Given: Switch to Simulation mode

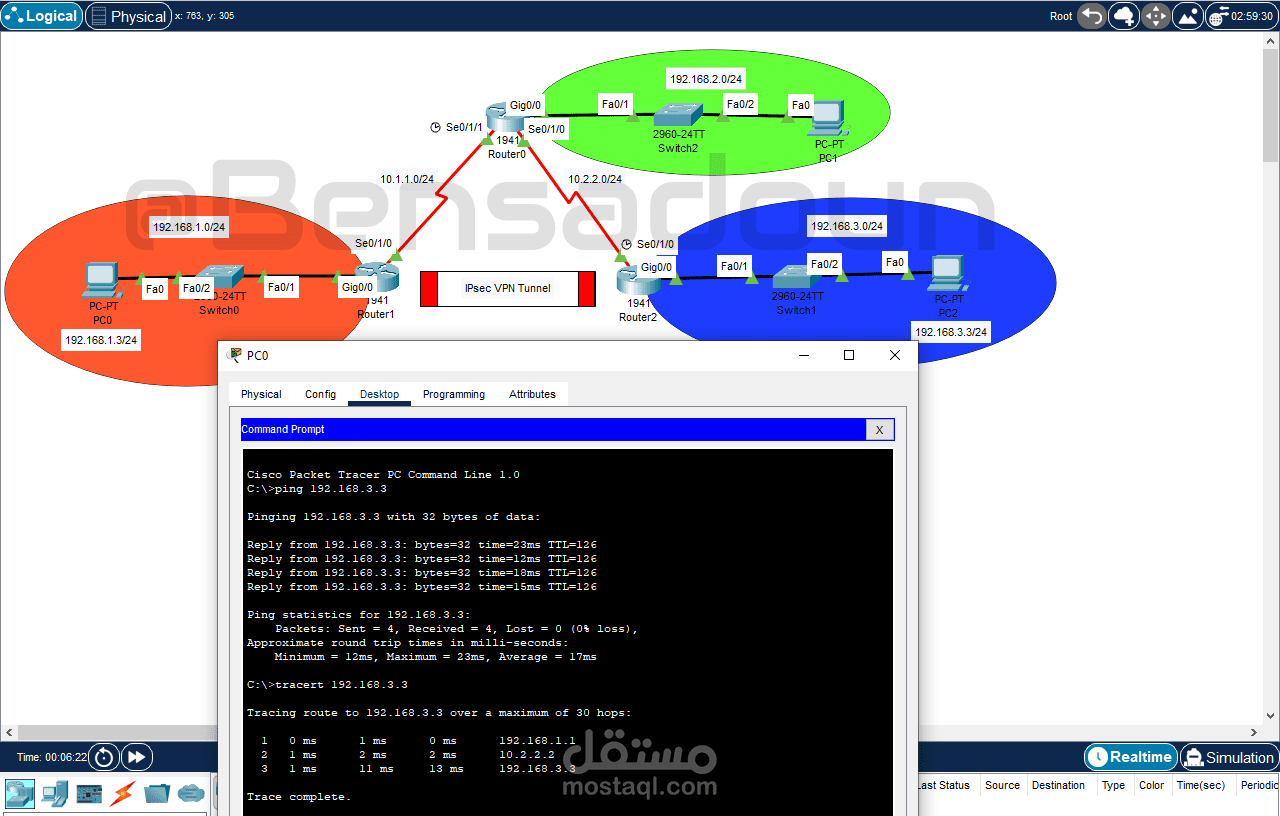Looking at the screenshot, I should [1229, 757].
